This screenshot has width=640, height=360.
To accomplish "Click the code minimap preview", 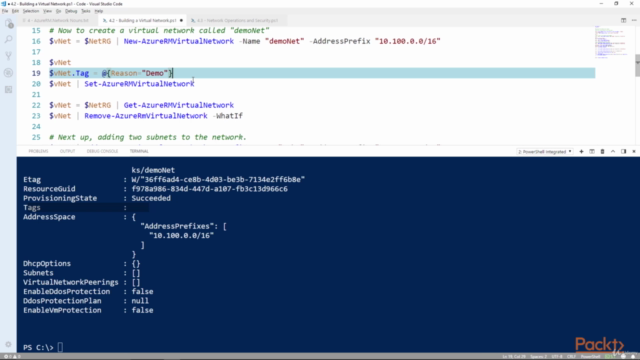I will 611,42.
